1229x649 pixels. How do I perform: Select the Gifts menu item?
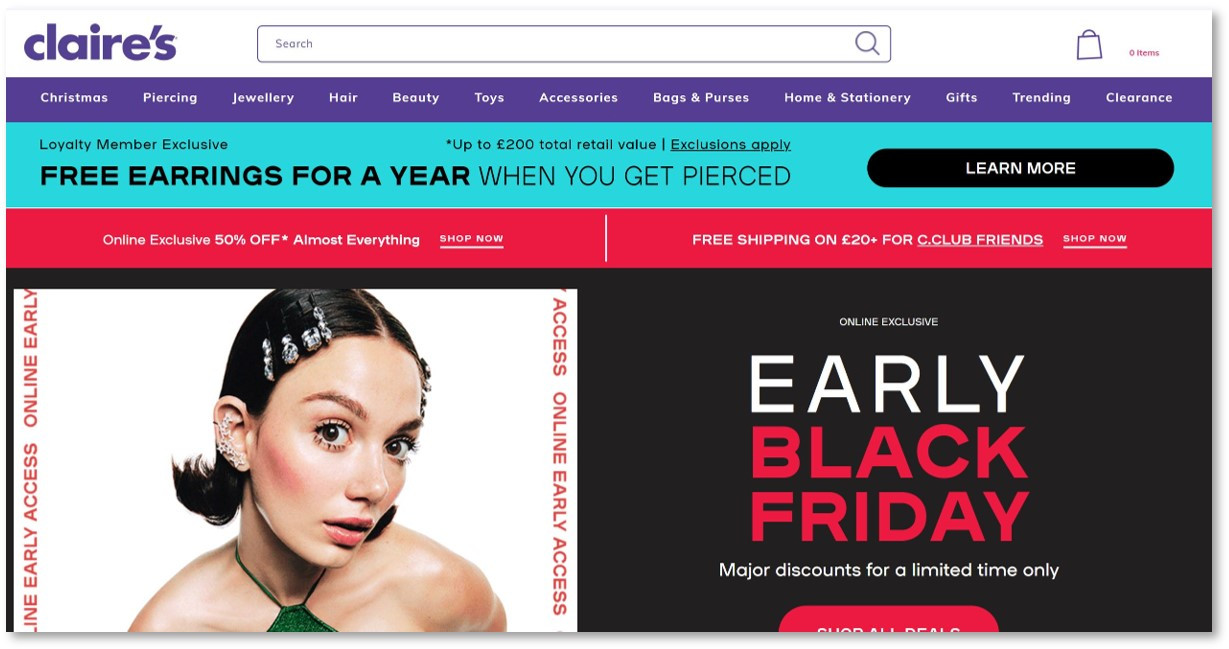point(962,98)
